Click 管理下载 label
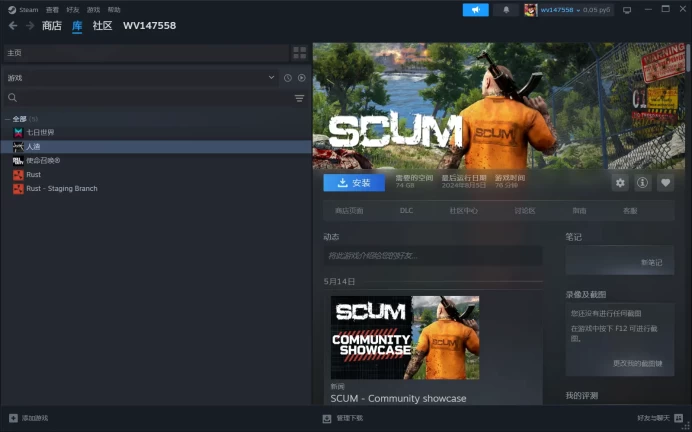This screenshot has width=692, height=432. click(350, 418)
